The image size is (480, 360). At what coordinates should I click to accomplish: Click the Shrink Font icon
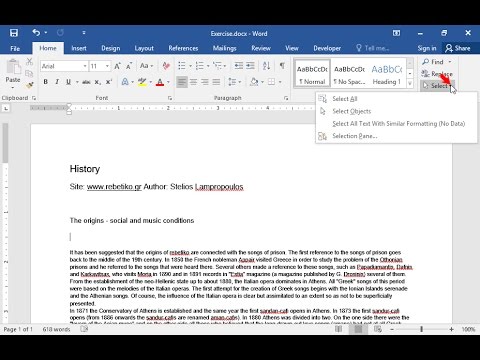[x=129, y=66]
